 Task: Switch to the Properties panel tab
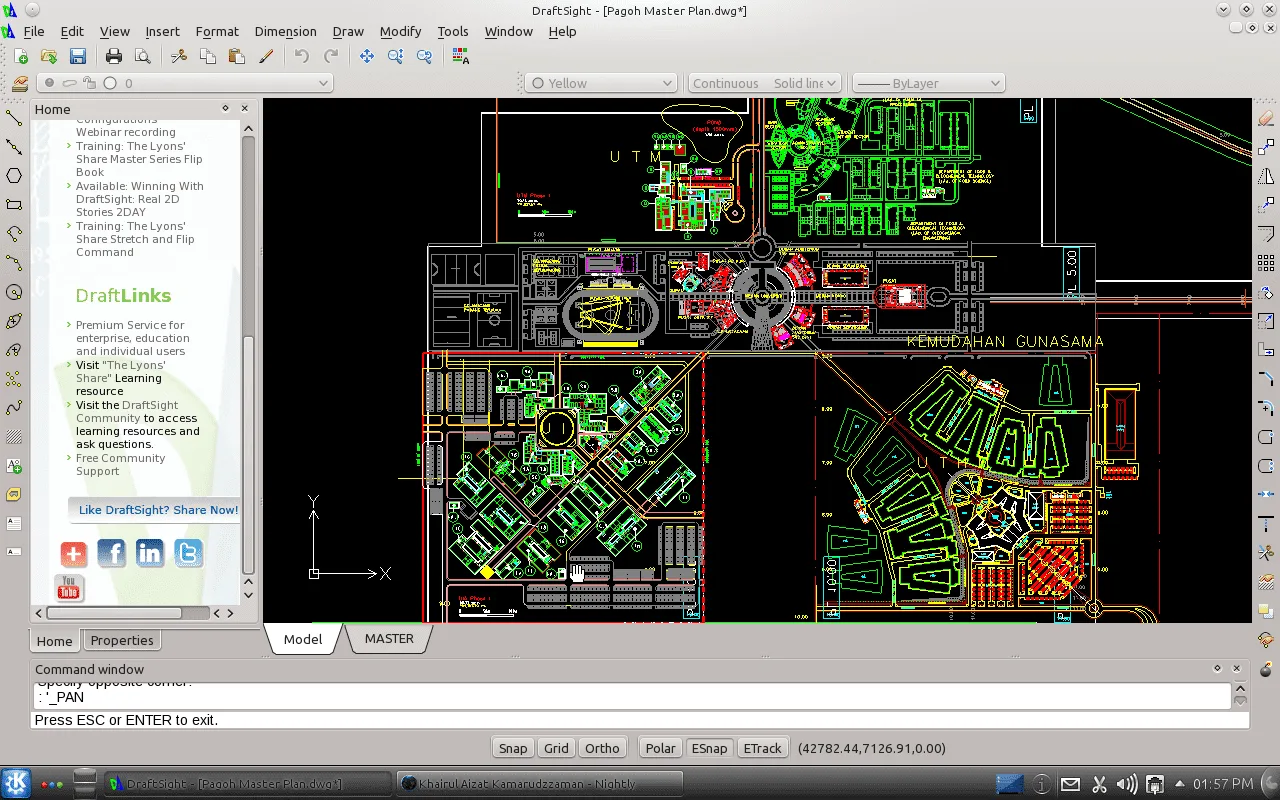point(122,640)
